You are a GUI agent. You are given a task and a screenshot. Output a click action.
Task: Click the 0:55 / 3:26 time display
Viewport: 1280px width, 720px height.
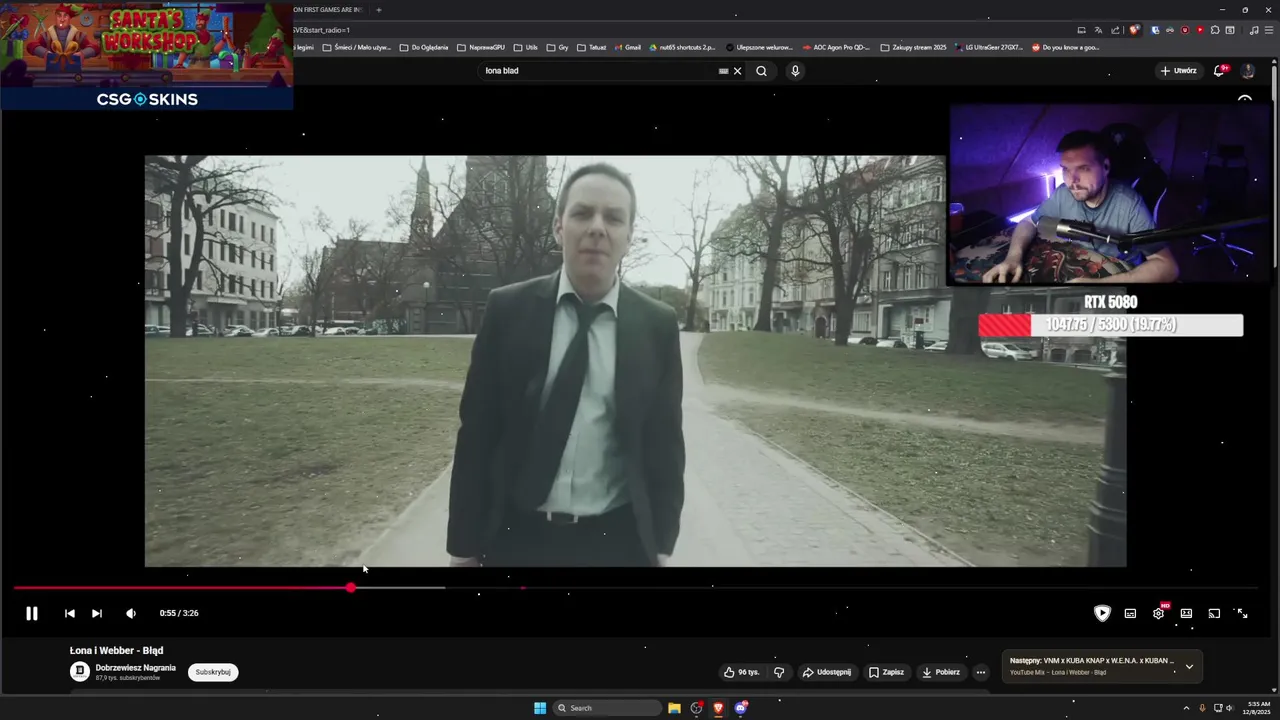179,613
